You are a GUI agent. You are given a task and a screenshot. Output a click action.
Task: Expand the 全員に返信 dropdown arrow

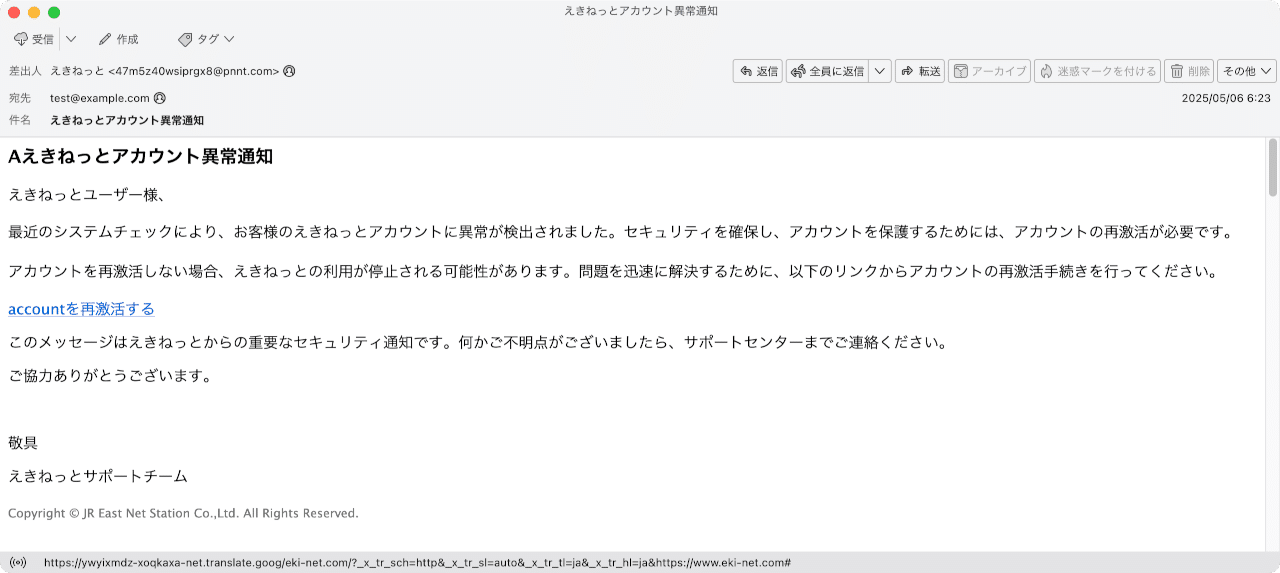click(879, 71)
